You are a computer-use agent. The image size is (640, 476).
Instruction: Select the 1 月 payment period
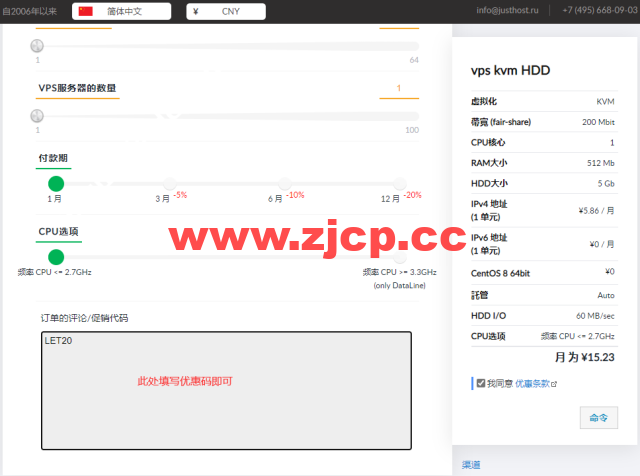(56, 184)
